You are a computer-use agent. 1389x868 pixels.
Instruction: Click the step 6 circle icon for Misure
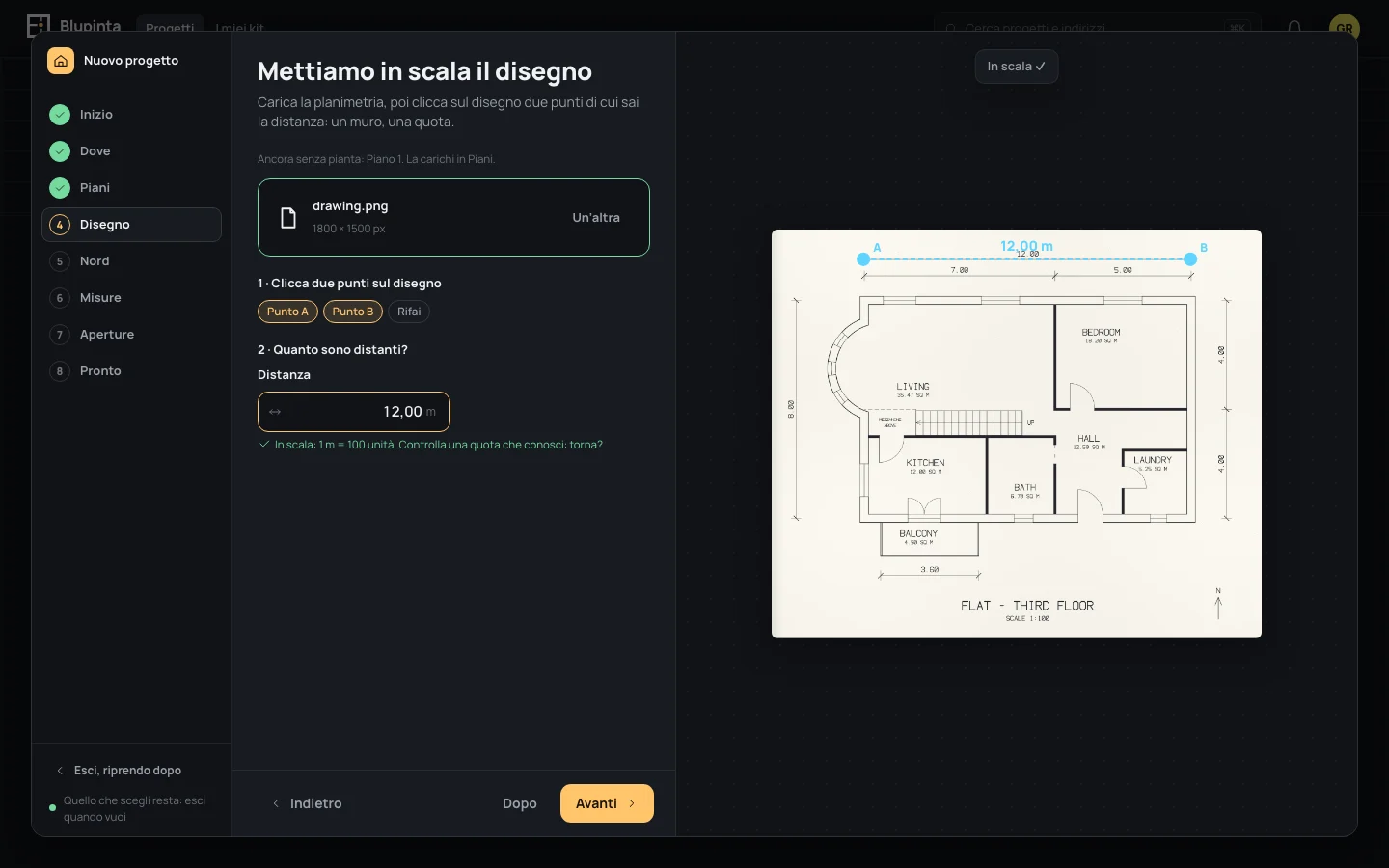60,298
